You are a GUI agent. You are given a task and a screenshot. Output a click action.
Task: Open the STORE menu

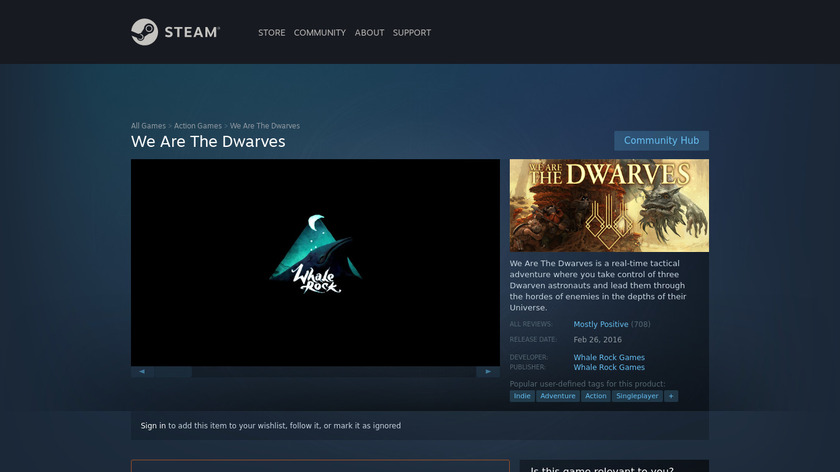pyautogui.click(x=272, y=33)
